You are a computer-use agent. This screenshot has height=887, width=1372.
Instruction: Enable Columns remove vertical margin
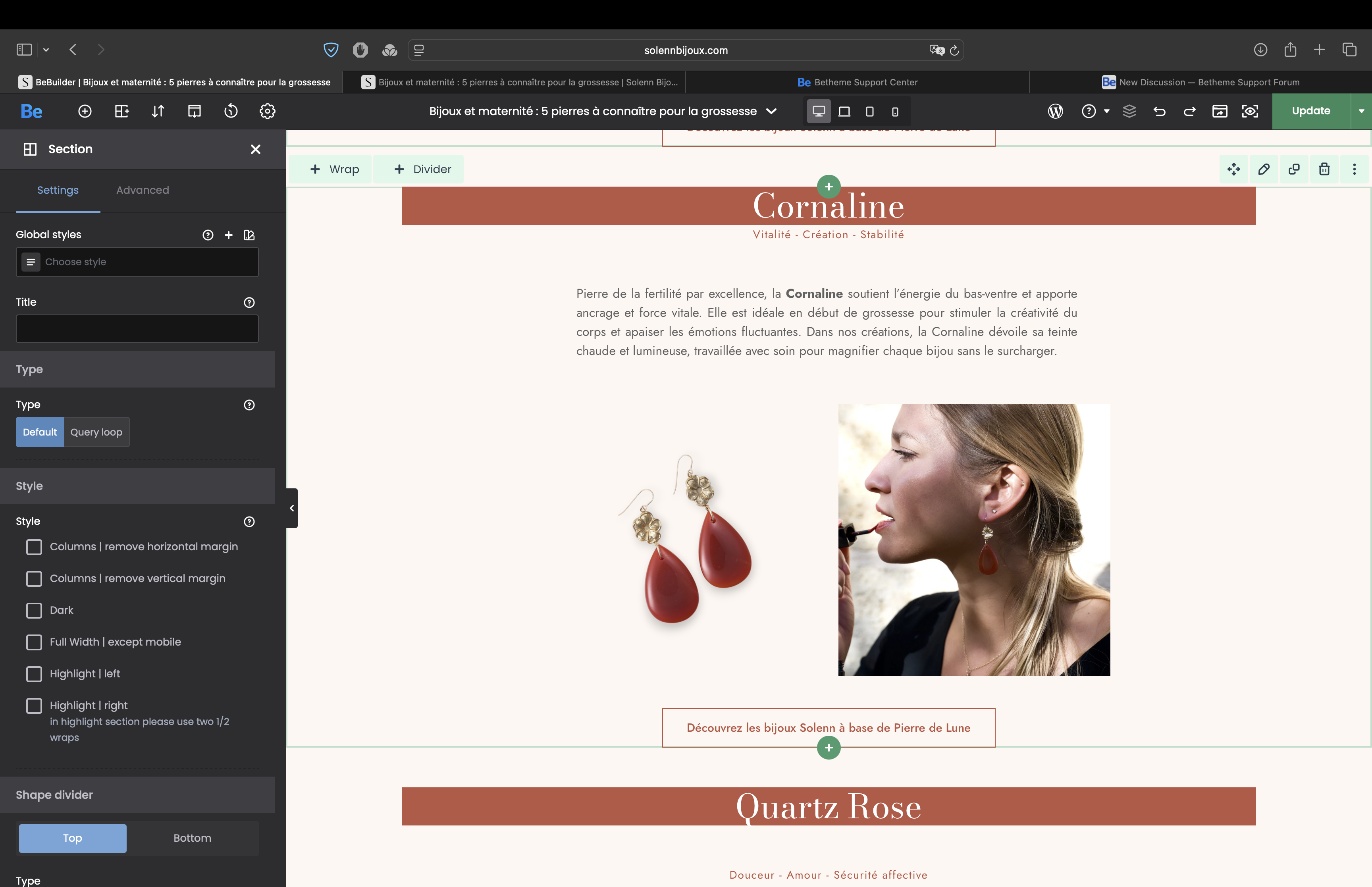tap(34, 578)
